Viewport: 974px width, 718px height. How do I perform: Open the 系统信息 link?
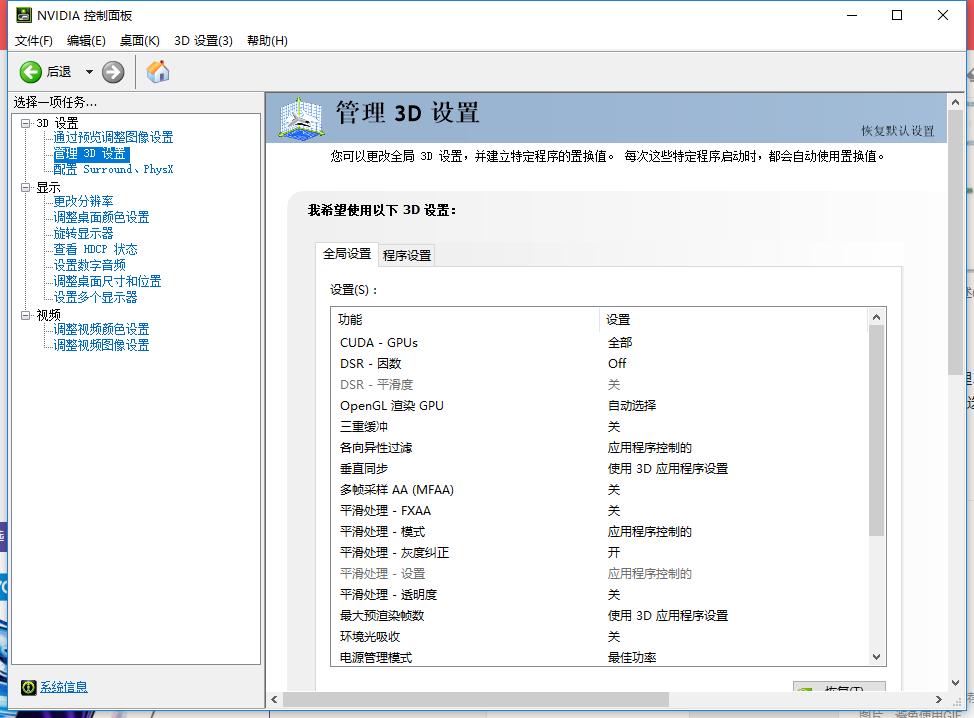coord(64,687)
